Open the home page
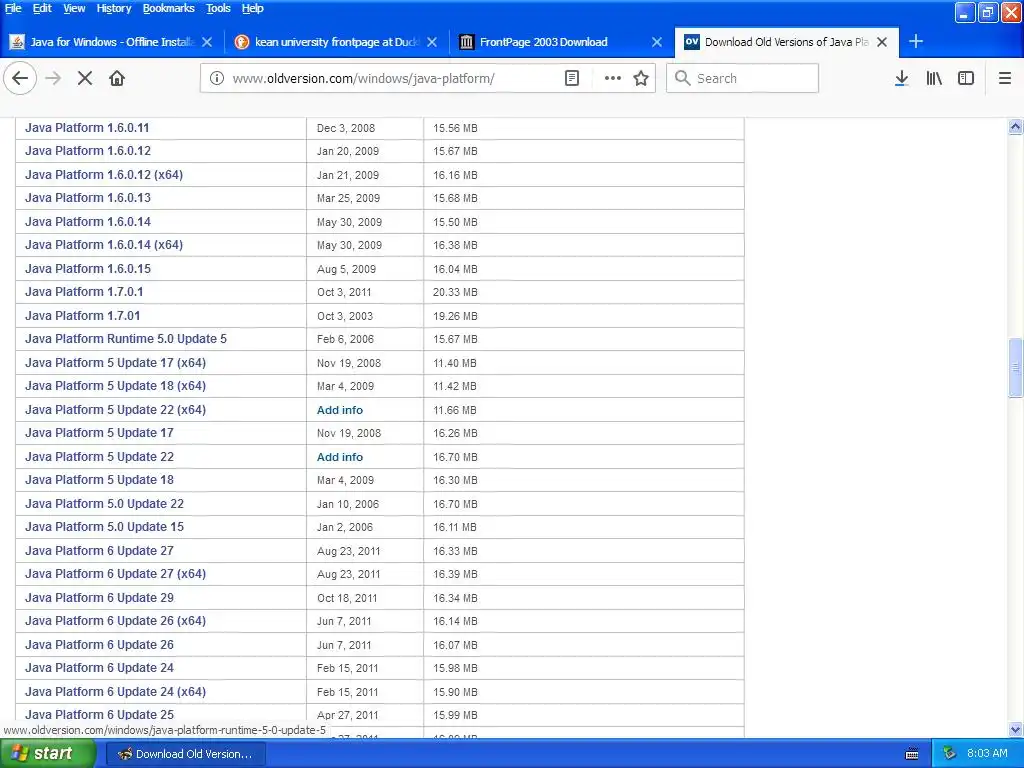Screen dimensions: 1024x768 coord(117,78)
